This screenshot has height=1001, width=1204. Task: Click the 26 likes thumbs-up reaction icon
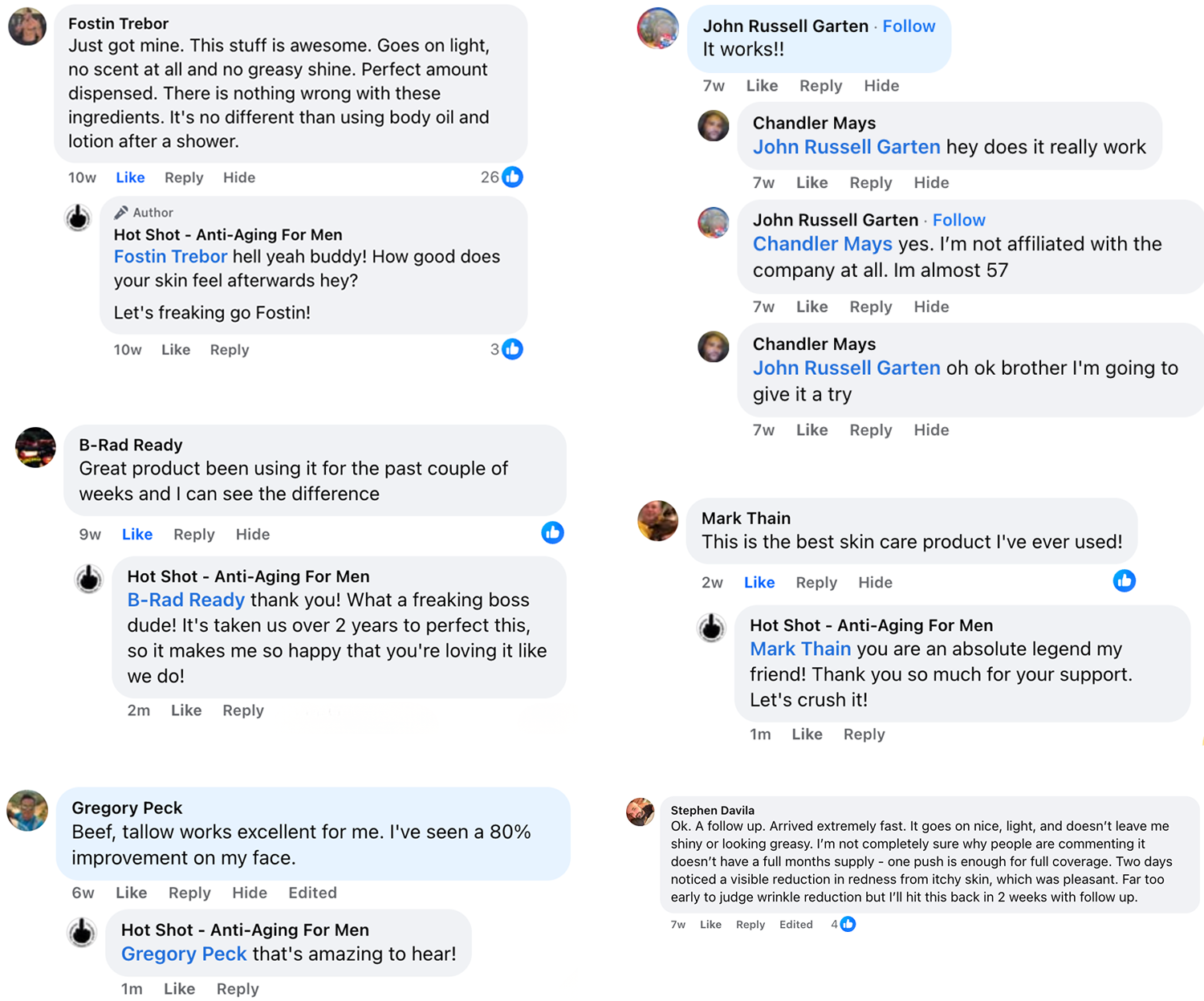pos(512,177)
